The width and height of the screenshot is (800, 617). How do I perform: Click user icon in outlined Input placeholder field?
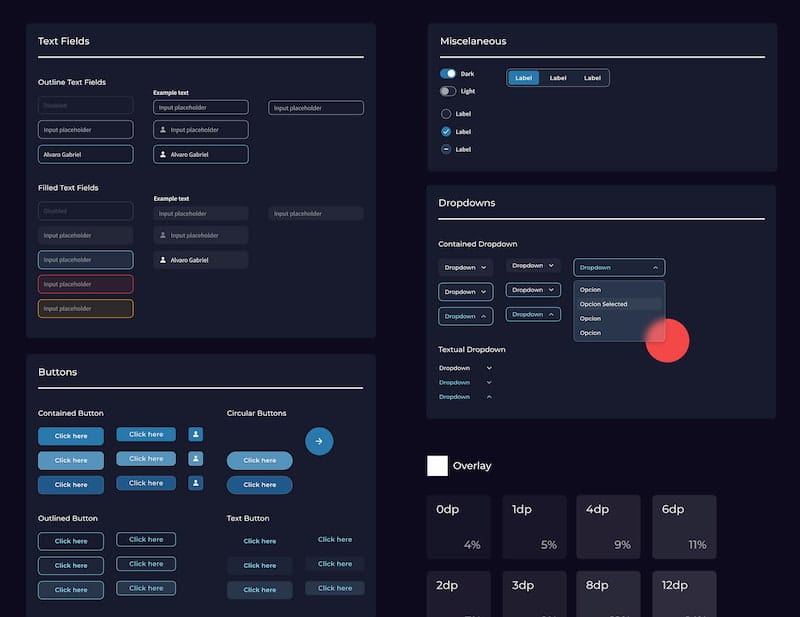click(163, 130)
